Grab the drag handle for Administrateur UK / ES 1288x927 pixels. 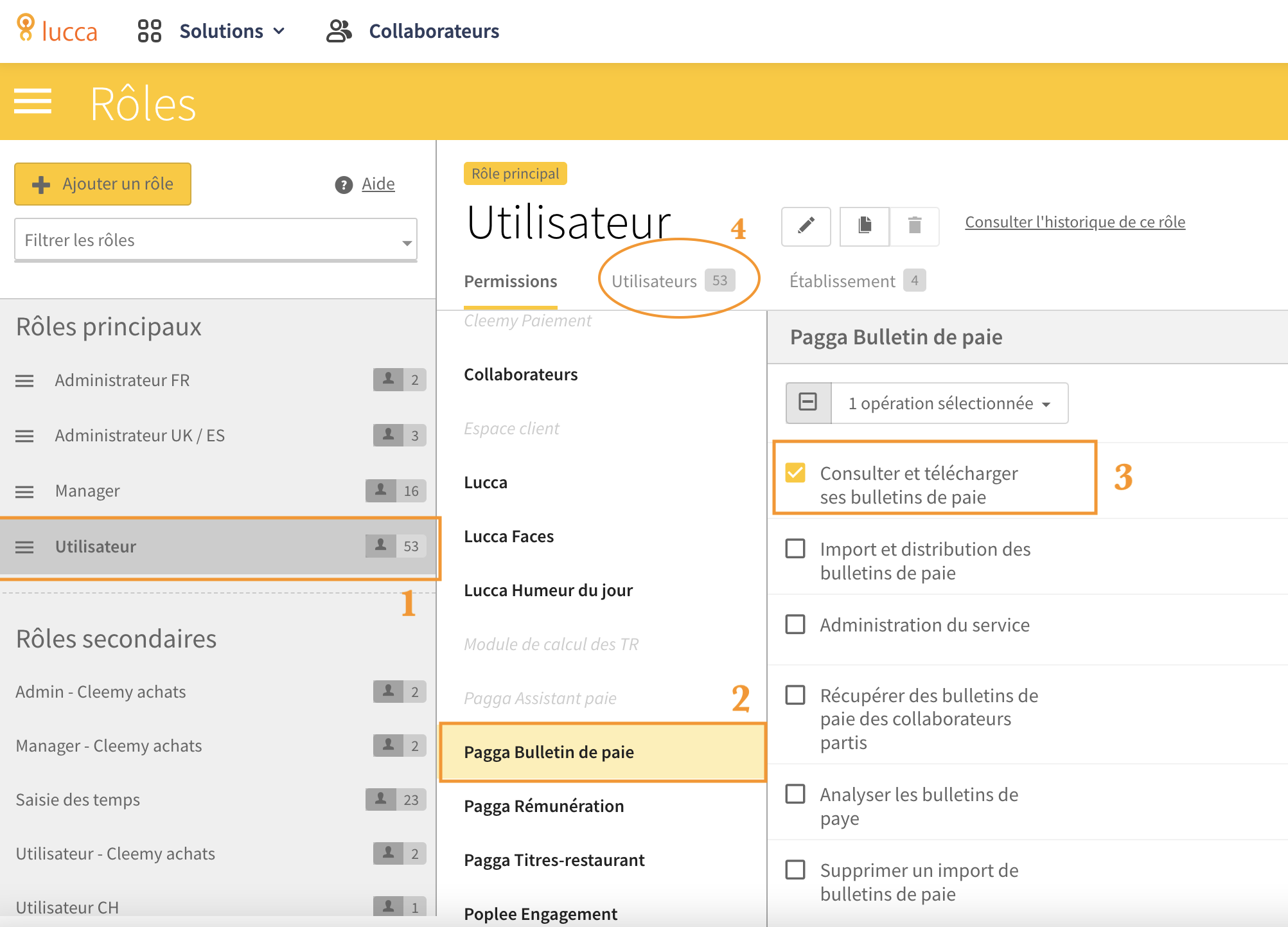pyautogui.click(x=24, y=436)
